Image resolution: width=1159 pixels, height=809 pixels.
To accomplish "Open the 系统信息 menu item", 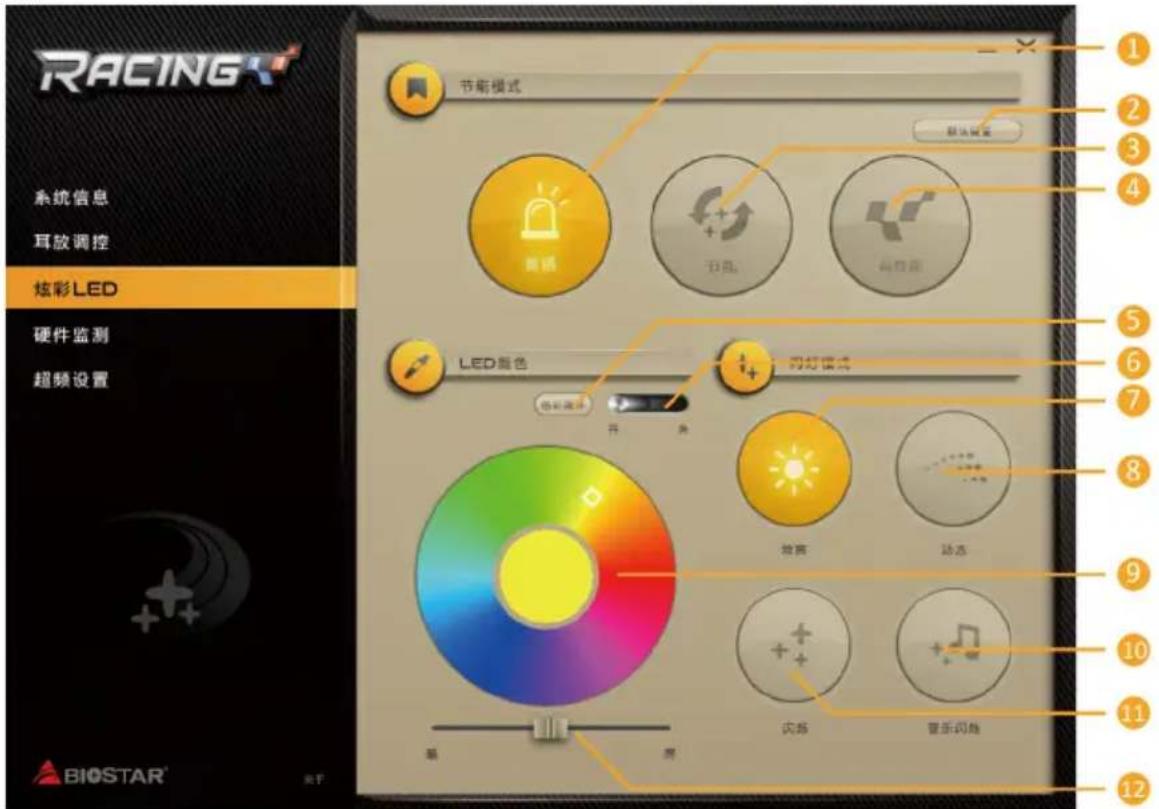I will [x=71, y=197].
